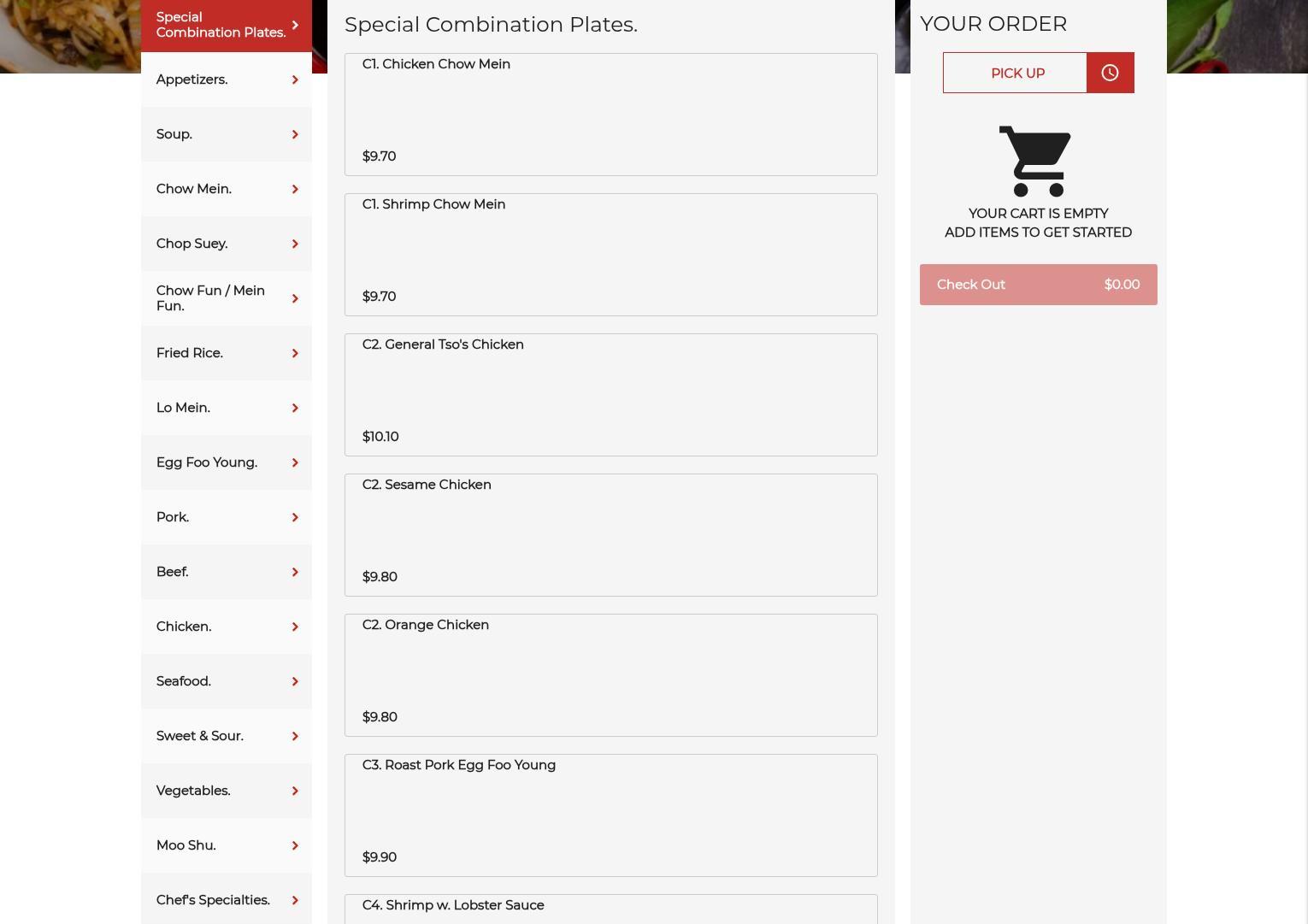Open the Chow Mein category
This screenshot has width=1308, height=924.
(x=194, y=189)
